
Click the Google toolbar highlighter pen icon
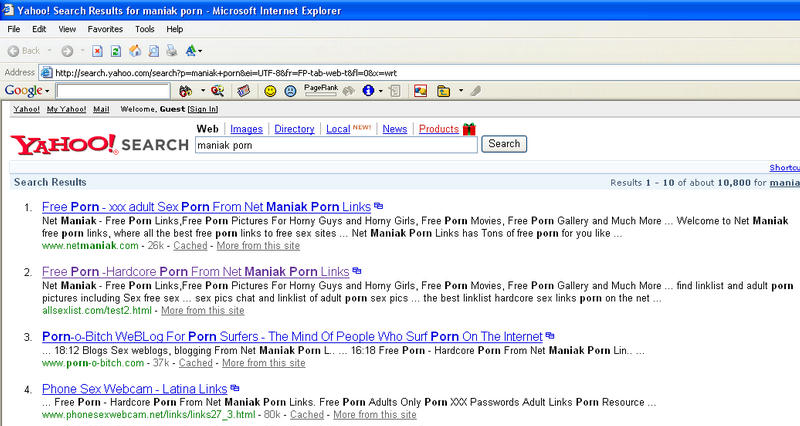476,91
